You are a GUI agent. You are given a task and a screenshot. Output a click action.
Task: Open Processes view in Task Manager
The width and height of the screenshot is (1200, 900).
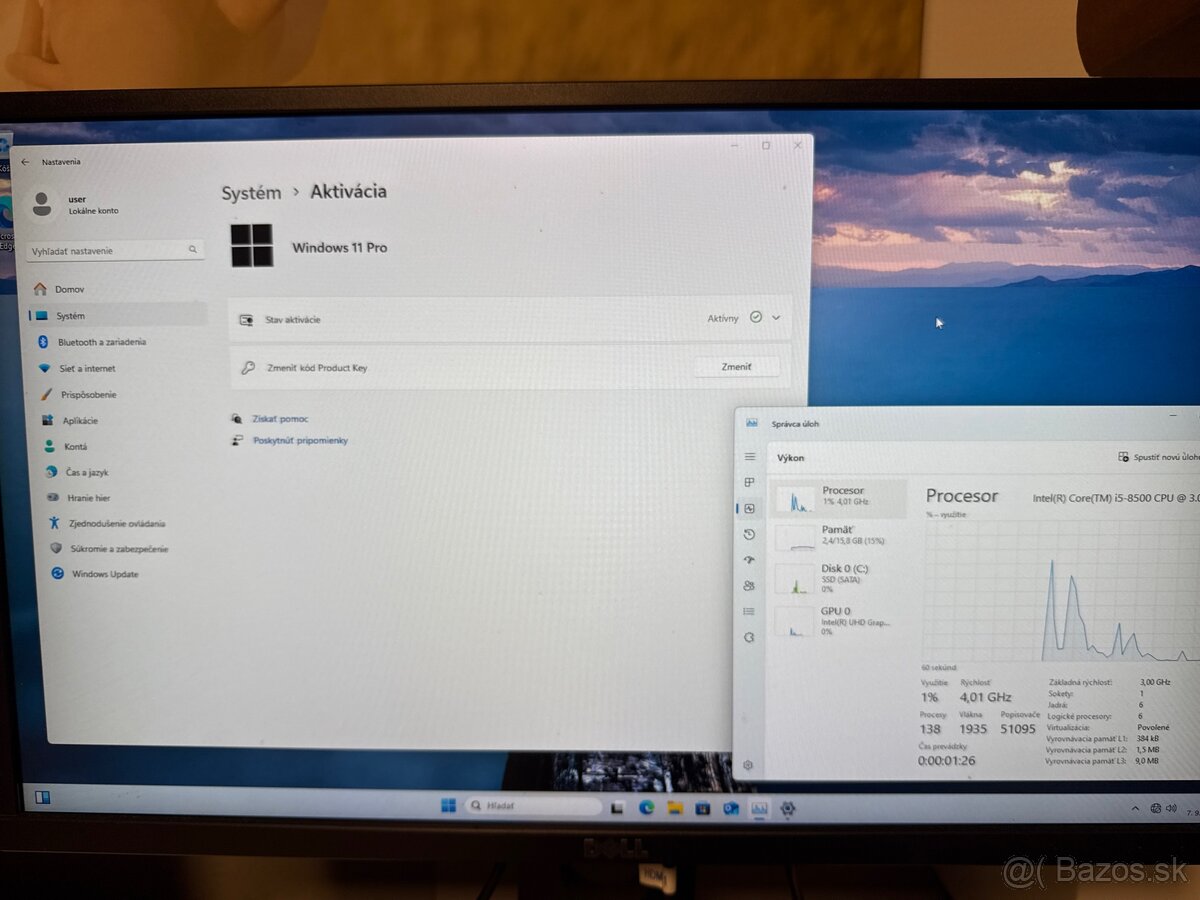point(750,482)
